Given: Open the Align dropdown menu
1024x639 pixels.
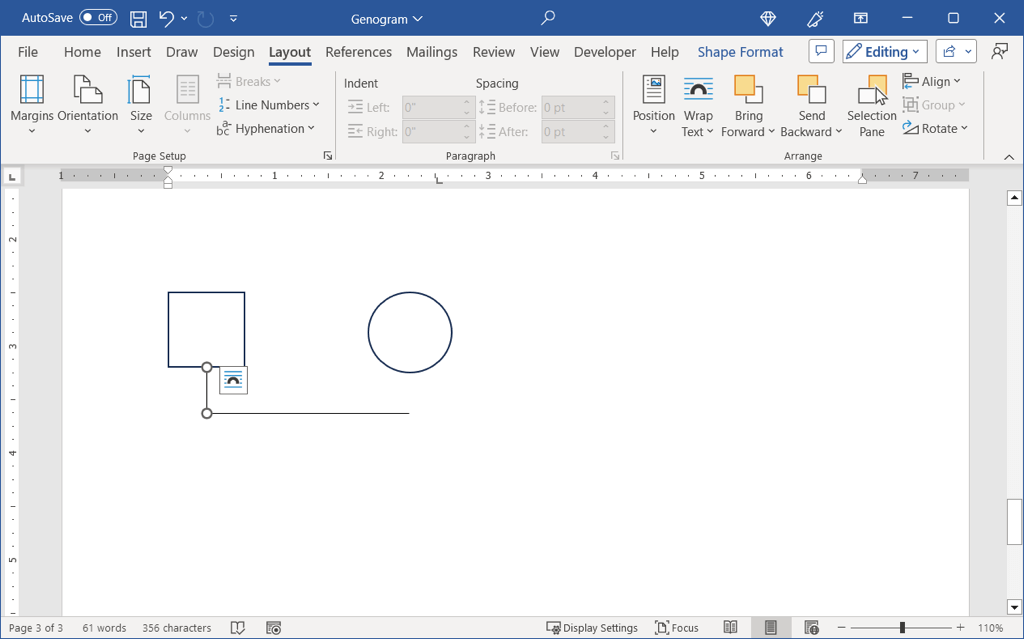Looking at the screenshot, I should click(x=932, y=82).
